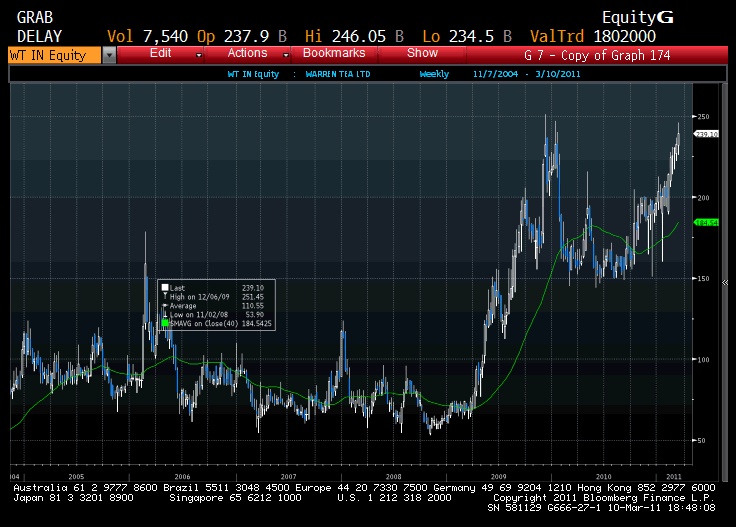Click the blue 'WT IN Equity' chart header label

tap(253, 74)
